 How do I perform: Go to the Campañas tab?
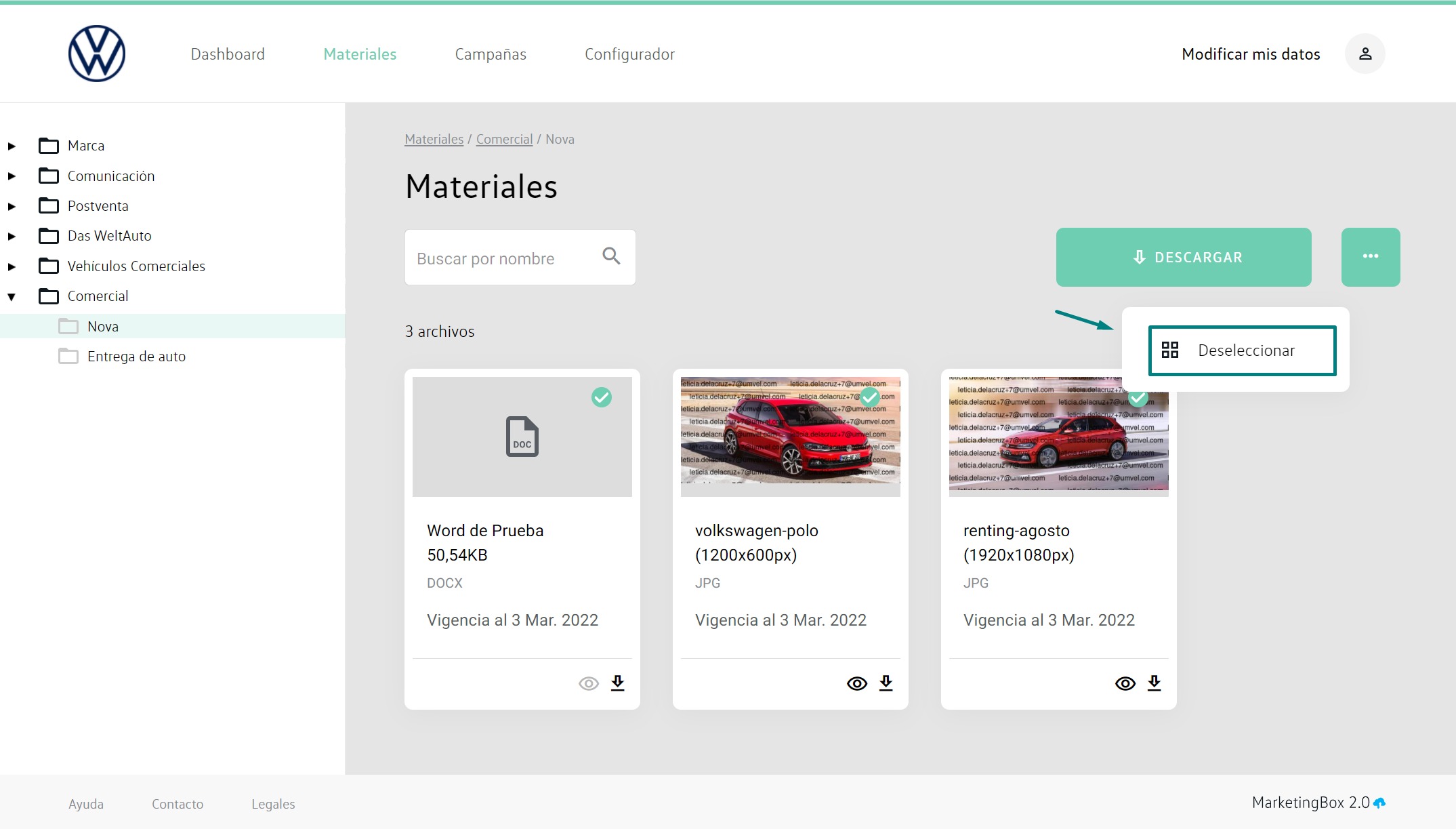tap(490, 54)
